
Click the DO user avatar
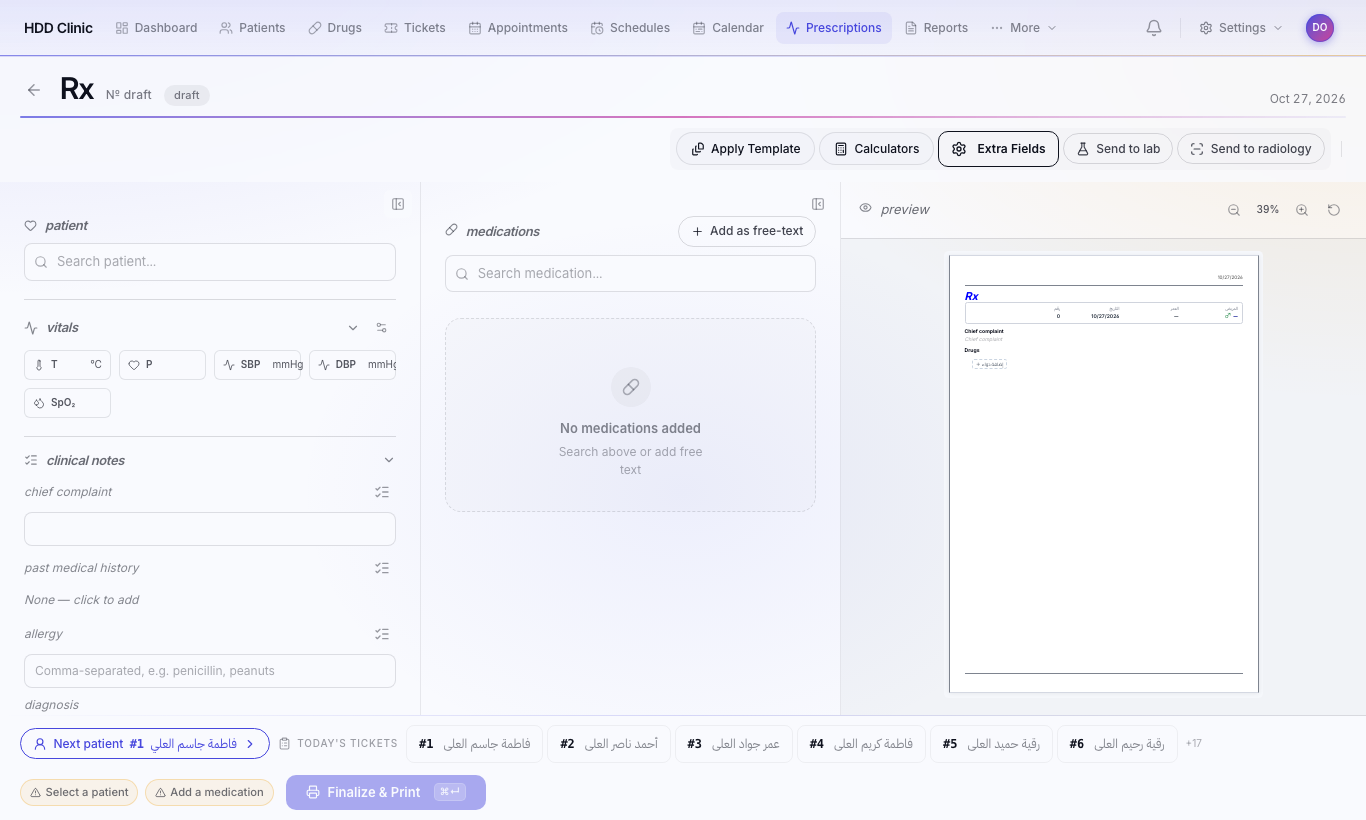pos(1320,28)
